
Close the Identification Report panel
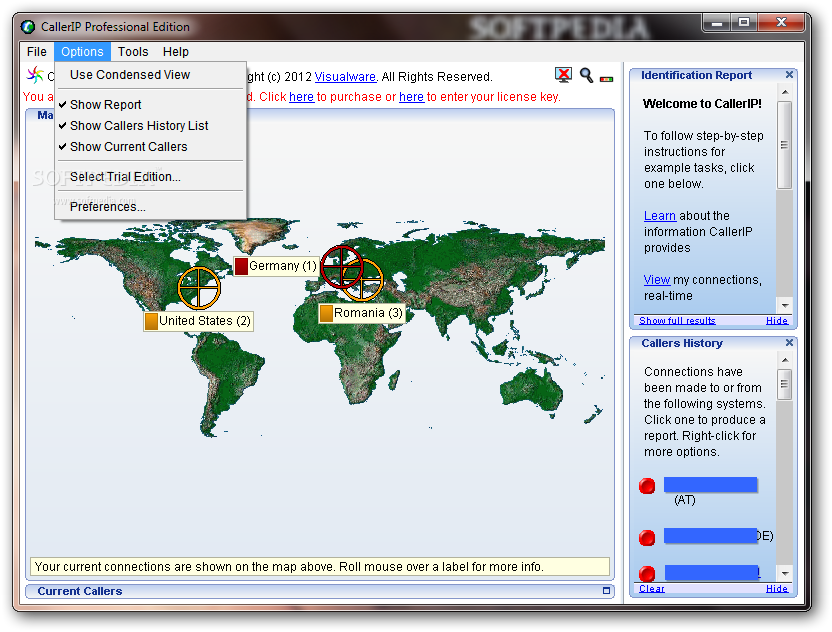point(789,75)
